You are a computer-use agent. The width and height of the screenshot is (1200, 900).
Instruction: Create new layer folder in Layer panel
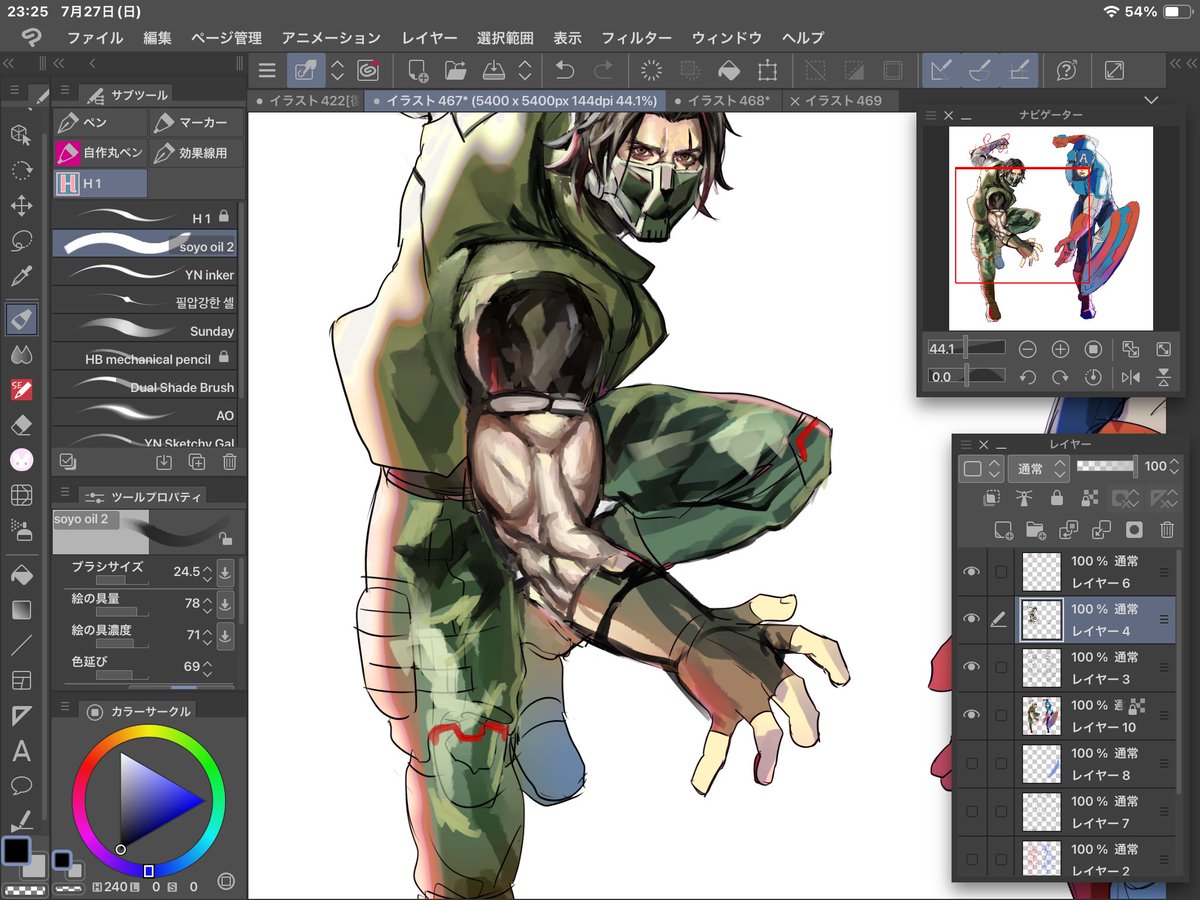(x=1035, y=530)
